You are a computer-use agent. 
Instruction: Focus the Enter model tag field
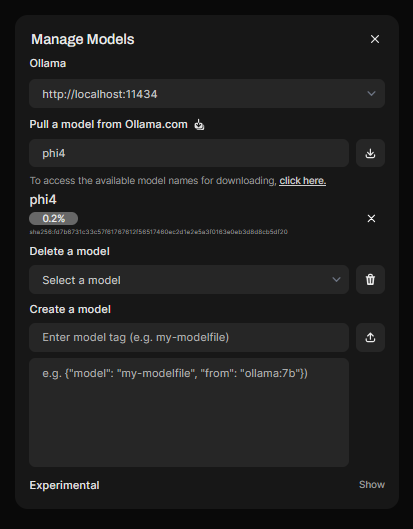click(189, 337)
